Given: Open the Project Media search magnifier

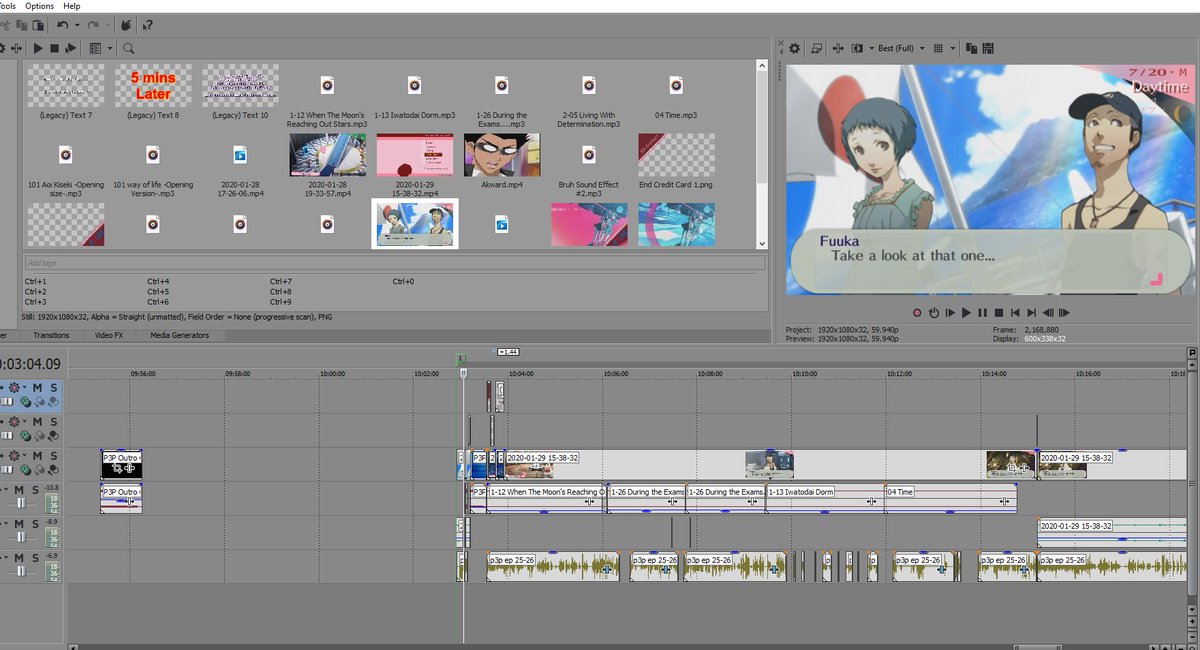Looking at the screenshot, I should [x=128, y=48].
